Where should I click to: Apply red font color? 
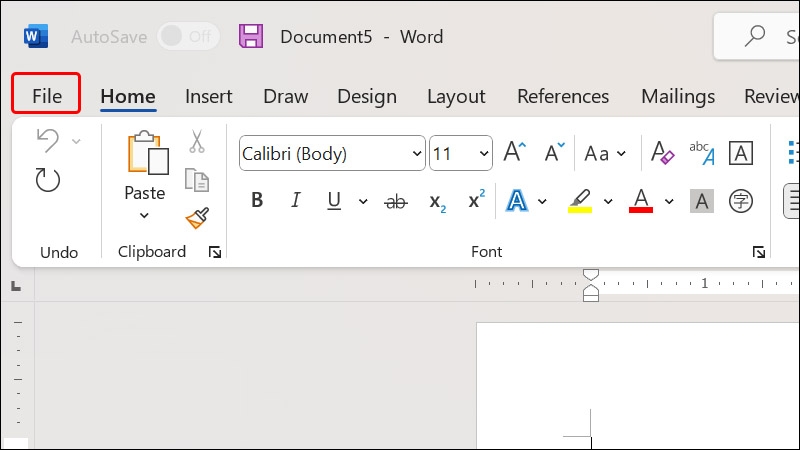641,201
